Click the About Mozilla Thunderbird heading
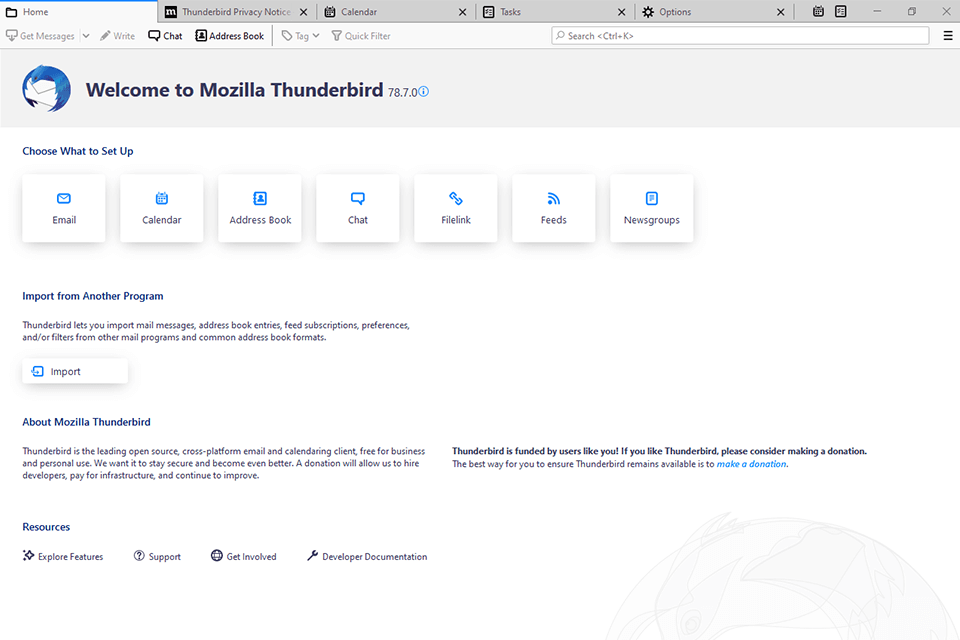 tap(86, 422)
